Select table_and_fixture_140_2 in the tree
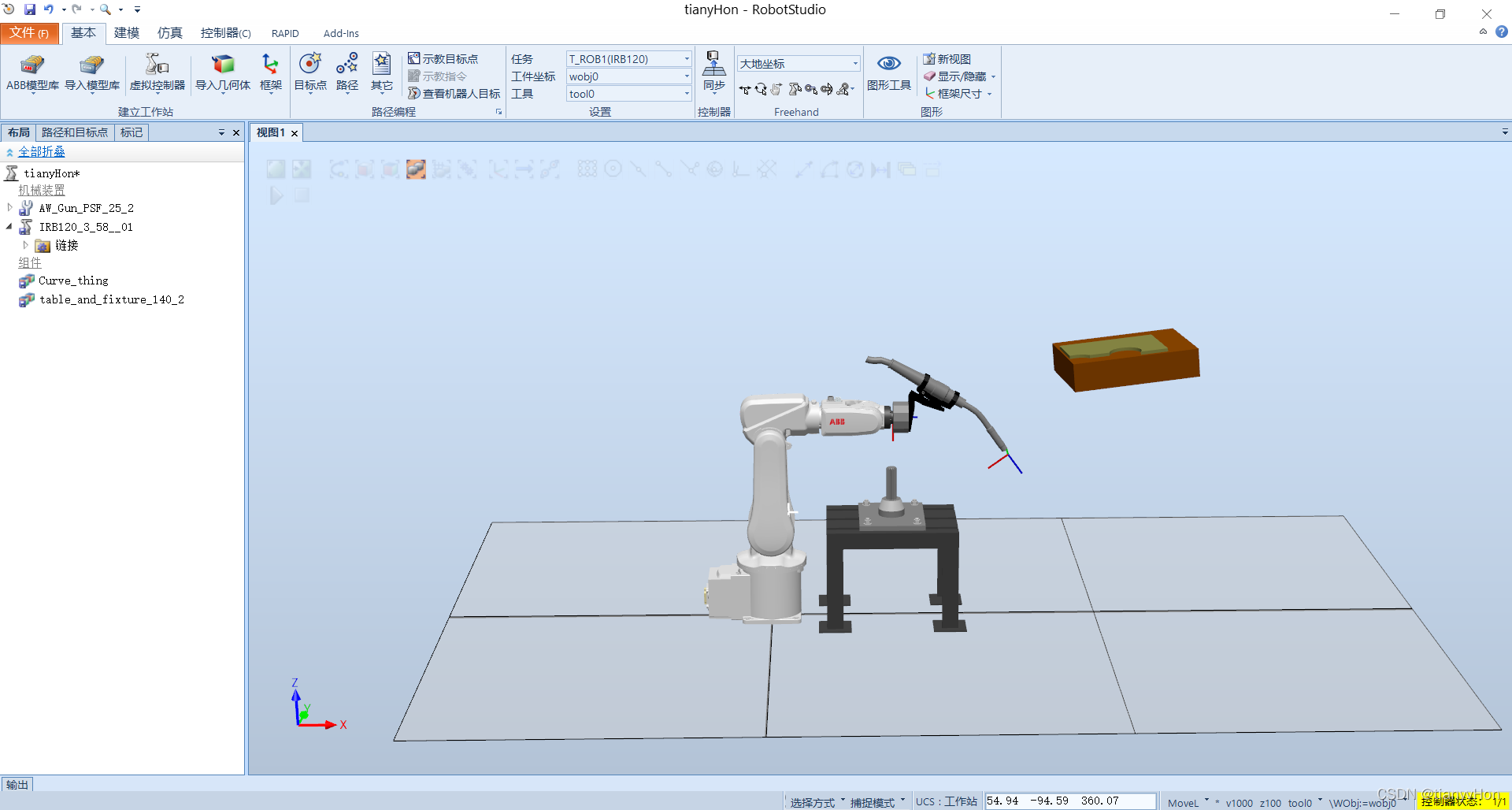The height and width of the screenshot is (810, 1512). pyautogui.click(x=112, y=299)
